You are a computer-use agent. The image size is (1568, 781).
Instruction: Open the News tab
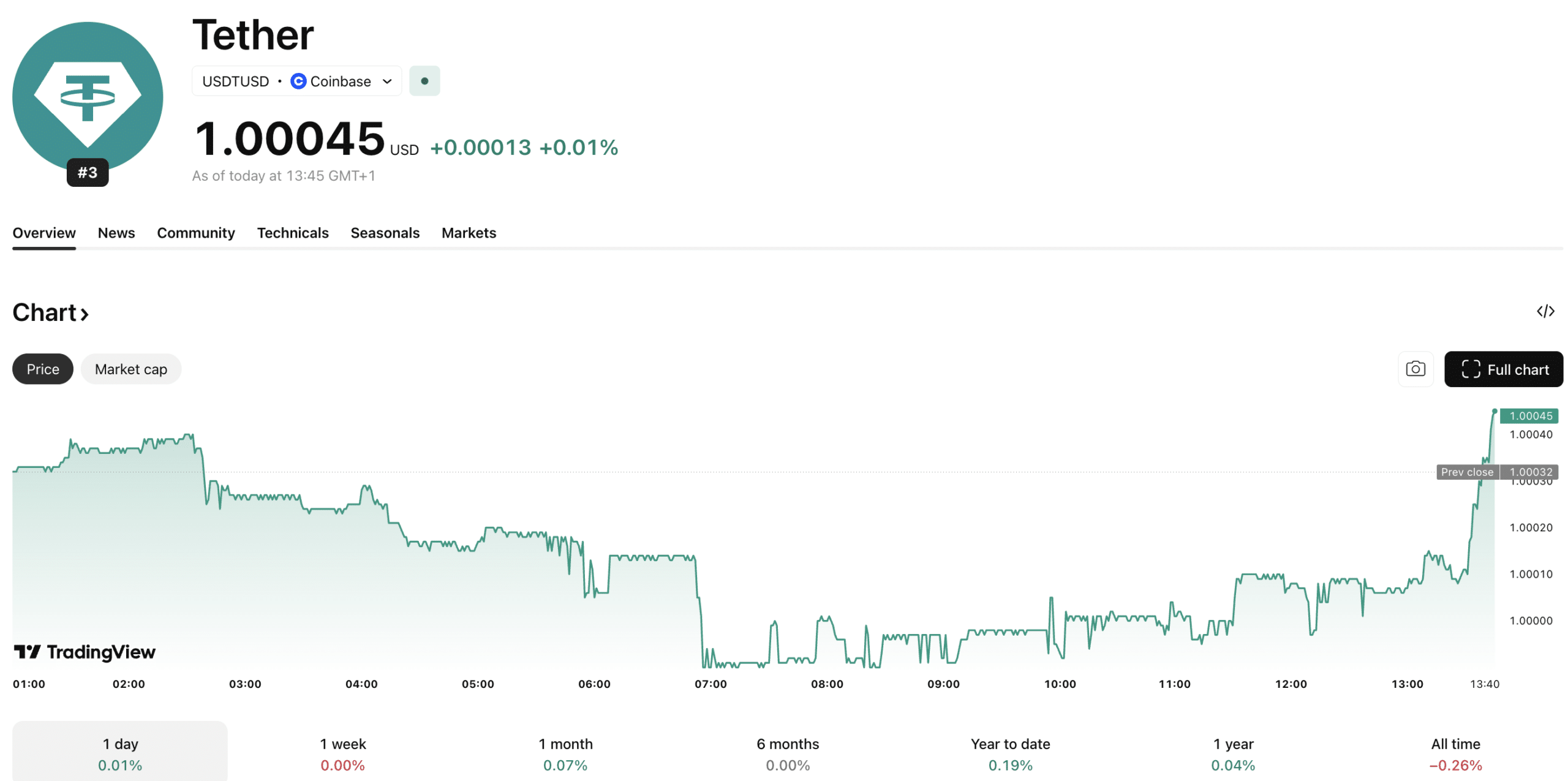116,233
